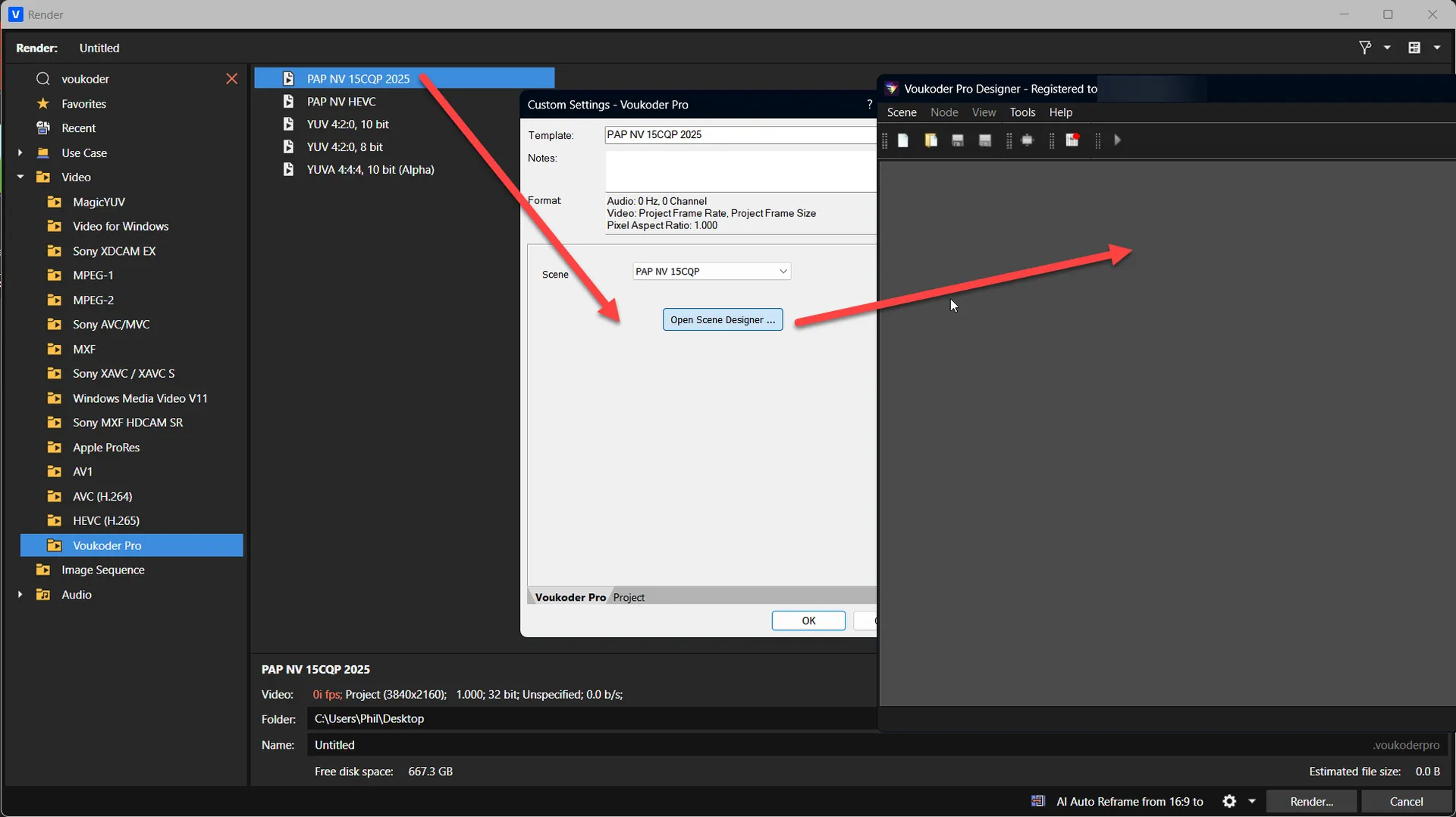Clear the voukoder search with red X
1456x817 pixels.
pyautogui.click(x=232, y=79)
